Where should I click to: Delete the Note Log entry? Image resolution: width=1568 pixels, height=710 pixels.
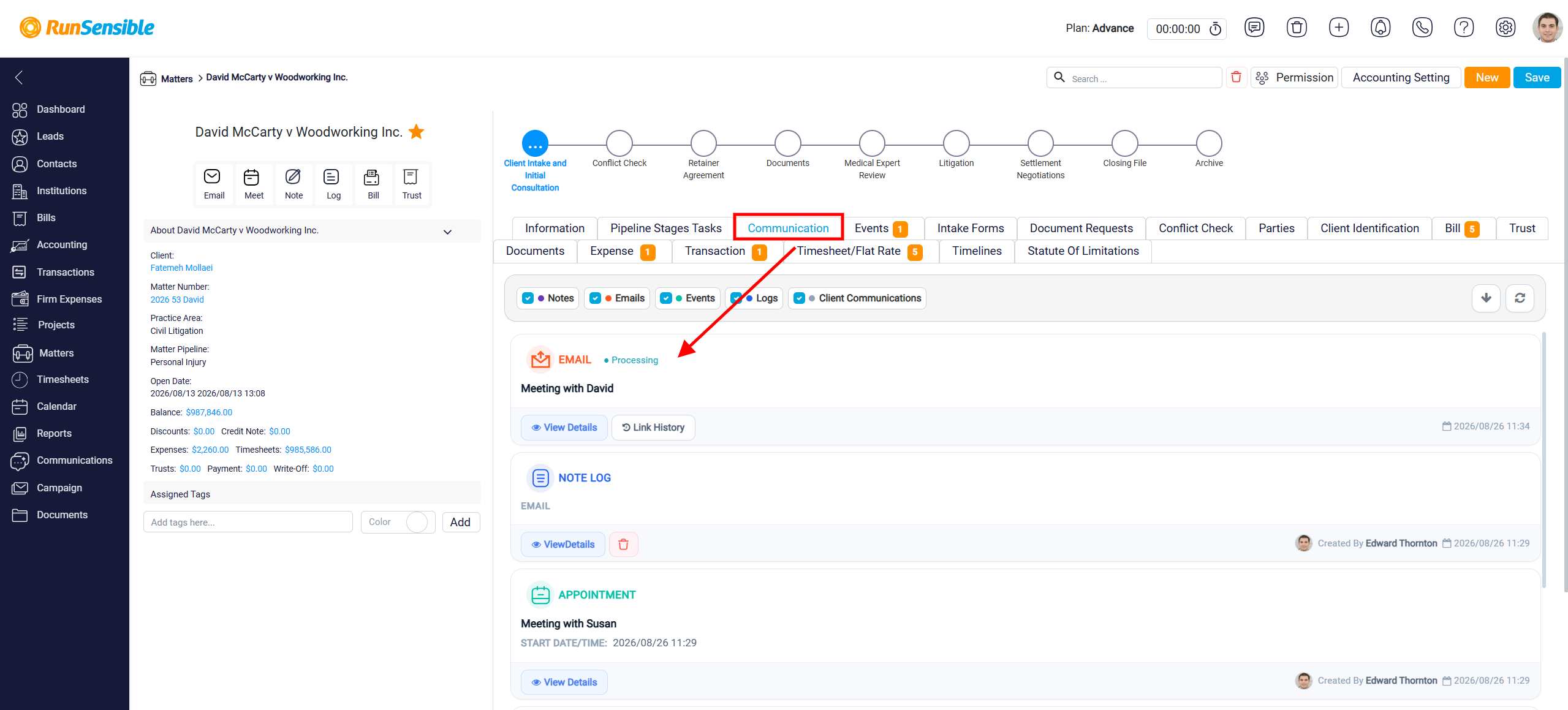point(623,544)
